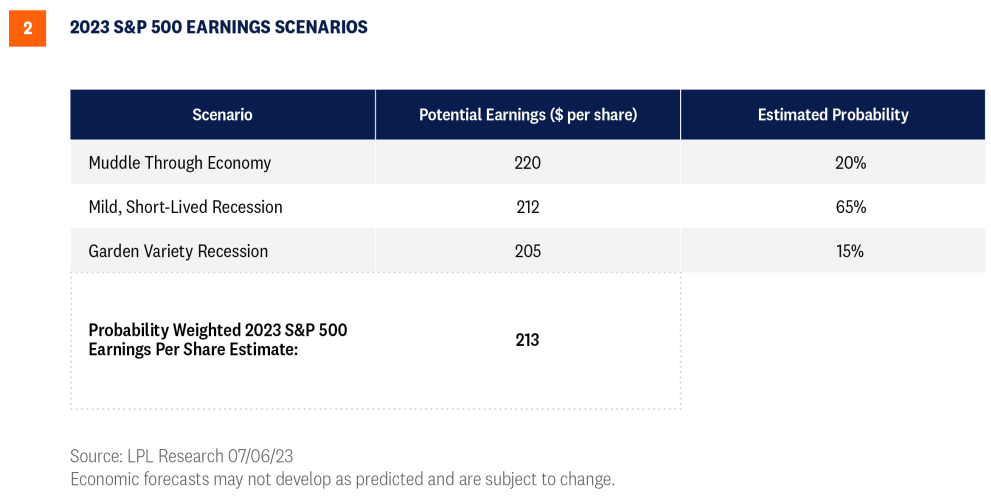Click the 20% probability cell
The width and height of the screenshot is (991, 496).
point(850,163)
